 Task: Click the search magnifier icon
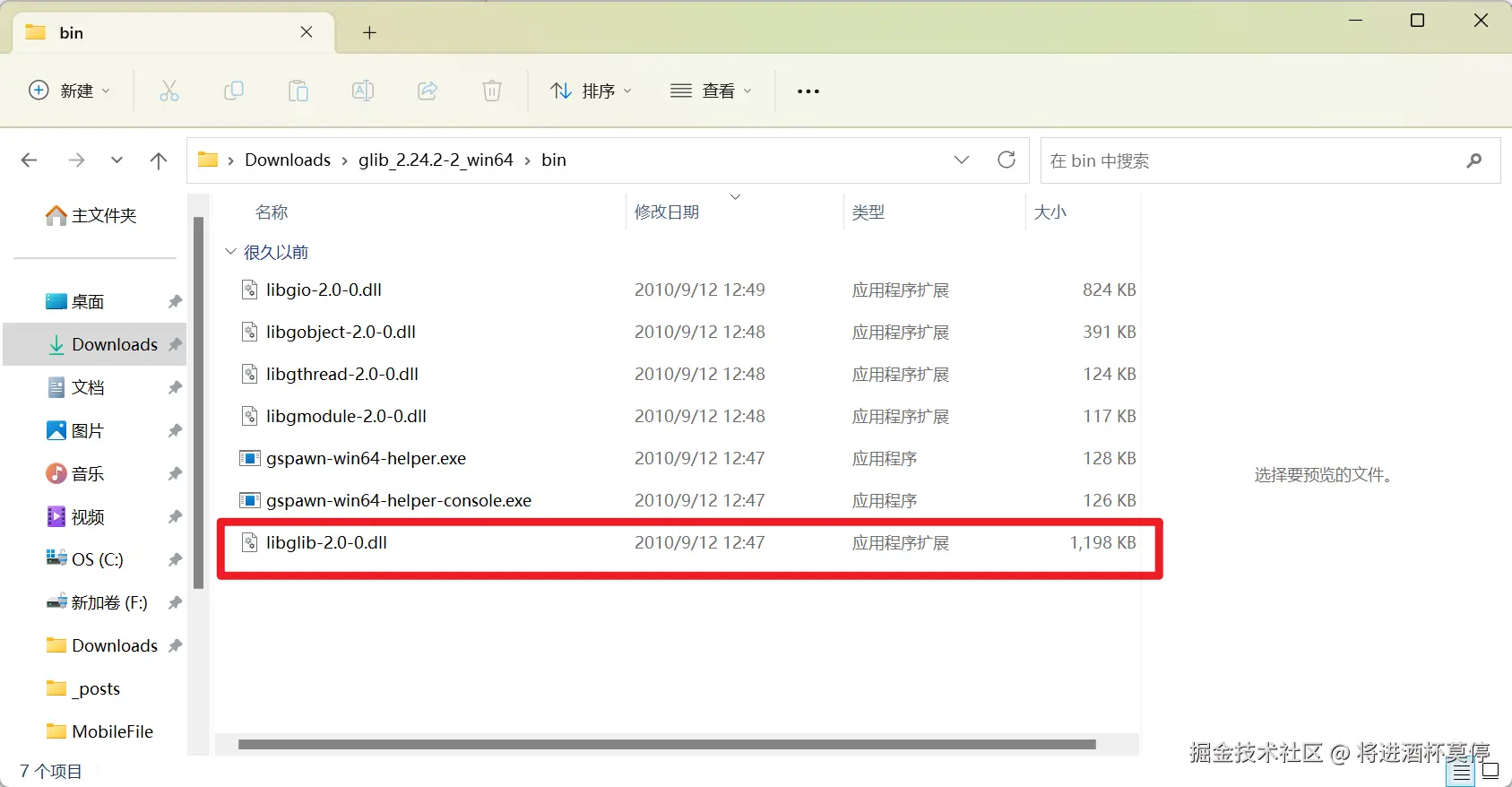coord(1474,160)
